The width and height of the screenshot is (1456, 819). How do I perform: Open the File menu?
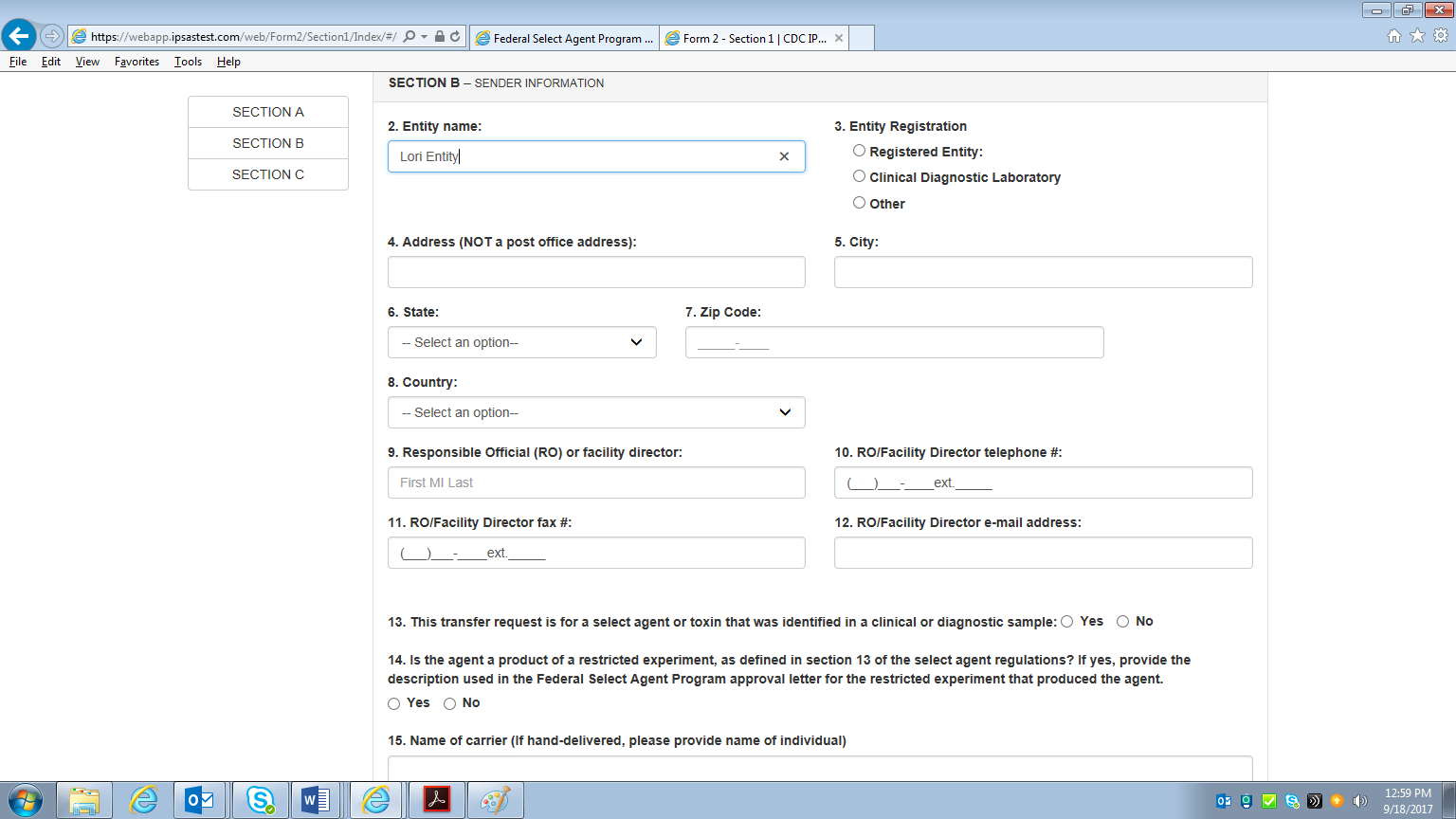click(x=18, y=62)
